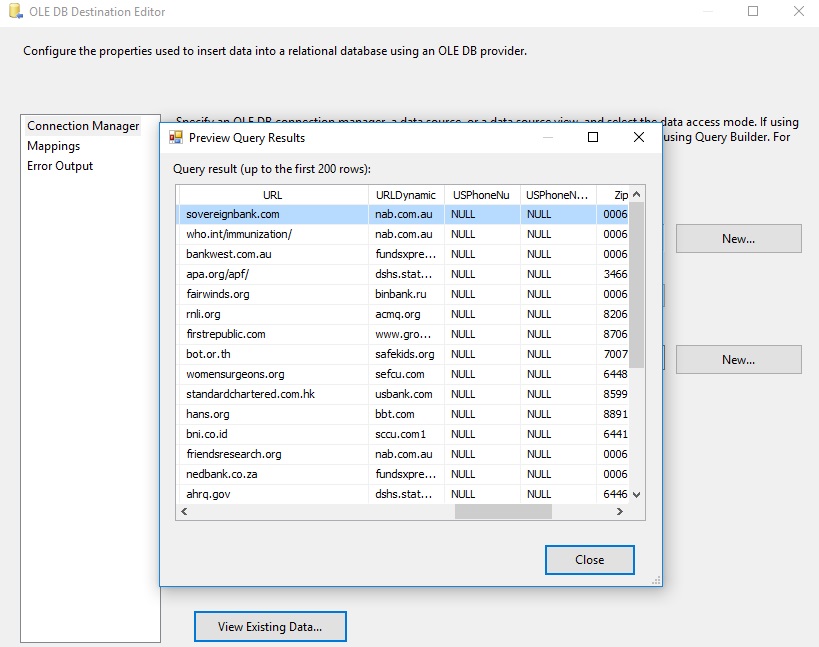Select the rnli.org row URL
819x647 pixels.
pos(273,314)
